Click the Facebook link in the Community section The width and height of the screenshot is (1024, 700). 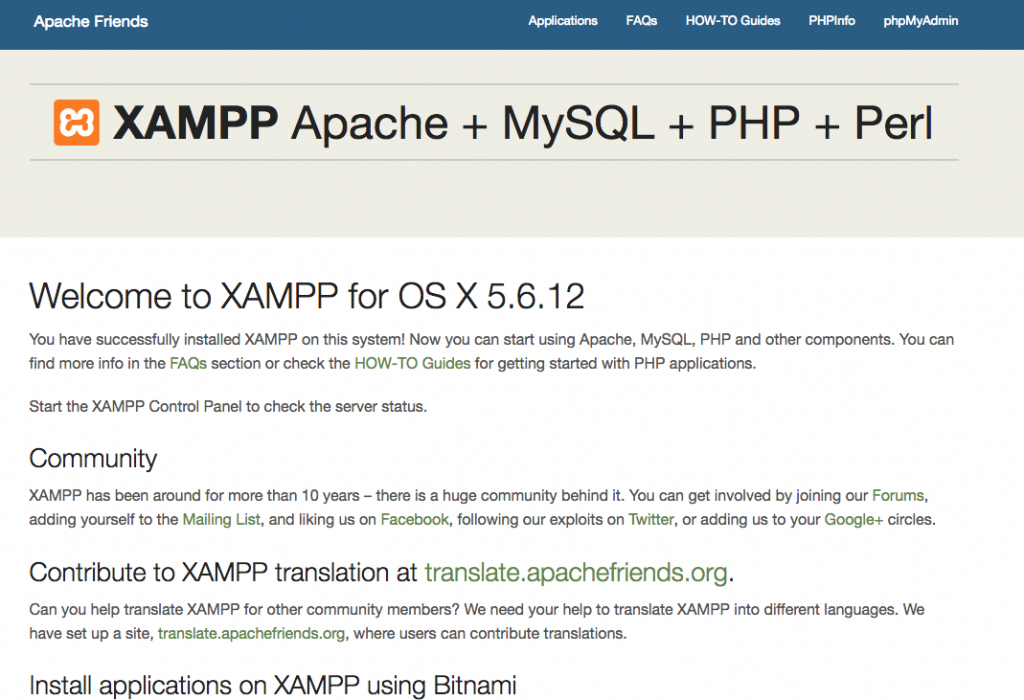[415, 519]
